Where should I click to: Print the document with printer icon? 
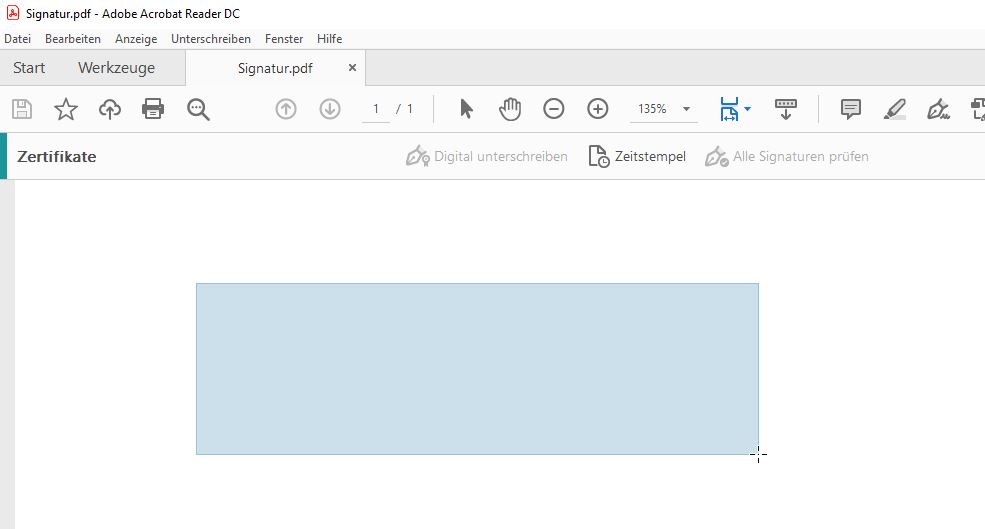click(153, 109)
